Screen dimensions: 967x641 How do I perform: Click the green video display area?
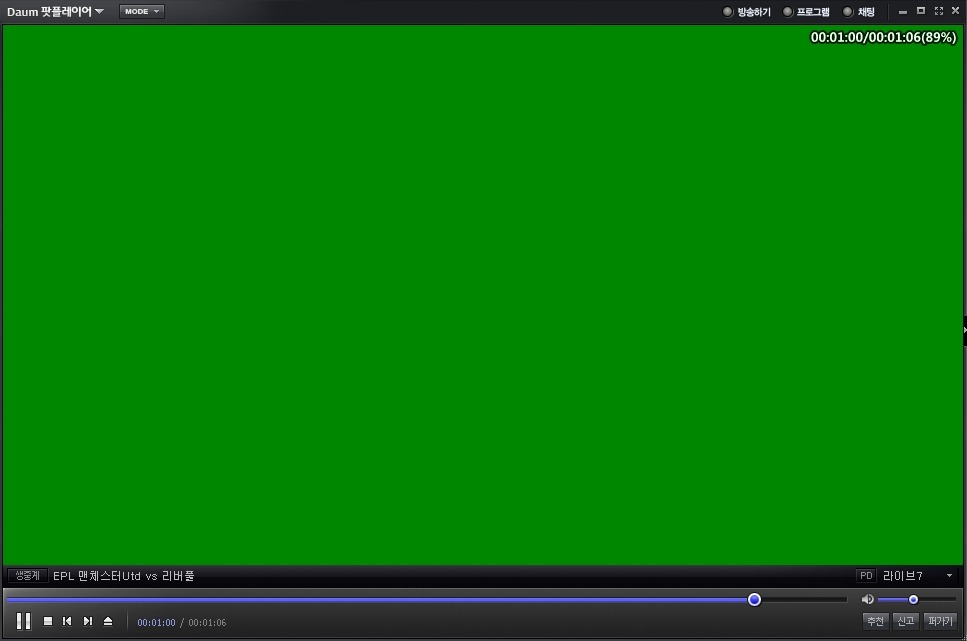point(482,294)
